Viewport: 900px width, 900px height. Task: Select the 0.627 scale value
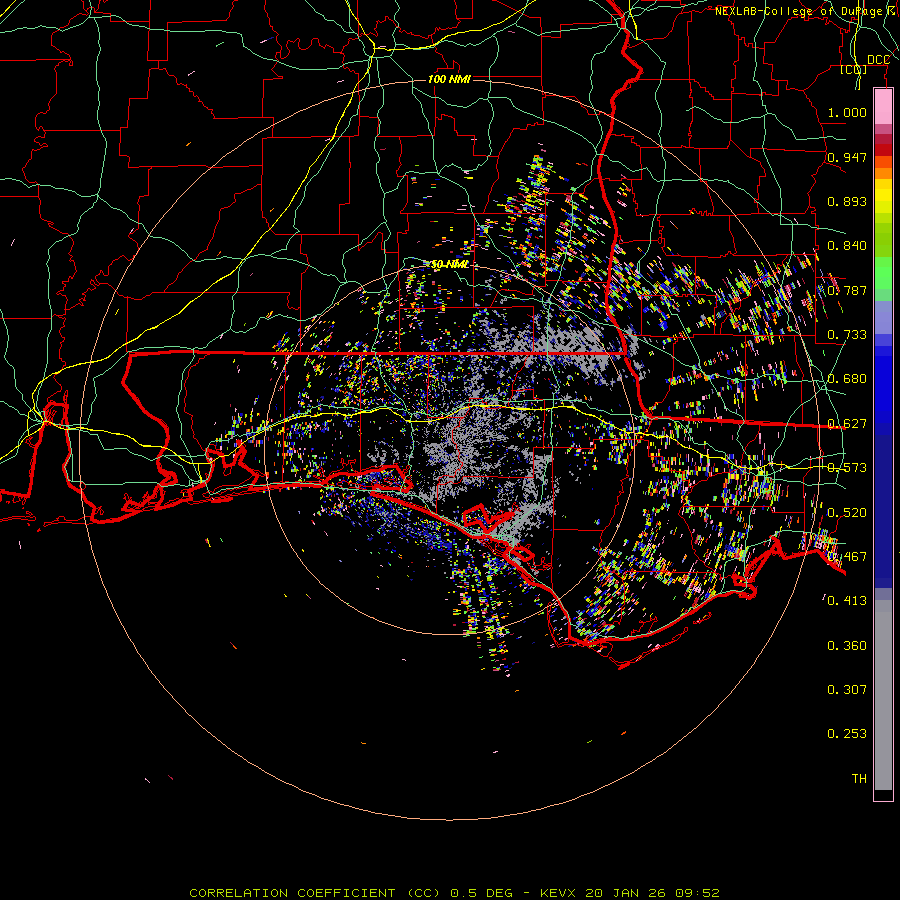click(x=847, y=424)
